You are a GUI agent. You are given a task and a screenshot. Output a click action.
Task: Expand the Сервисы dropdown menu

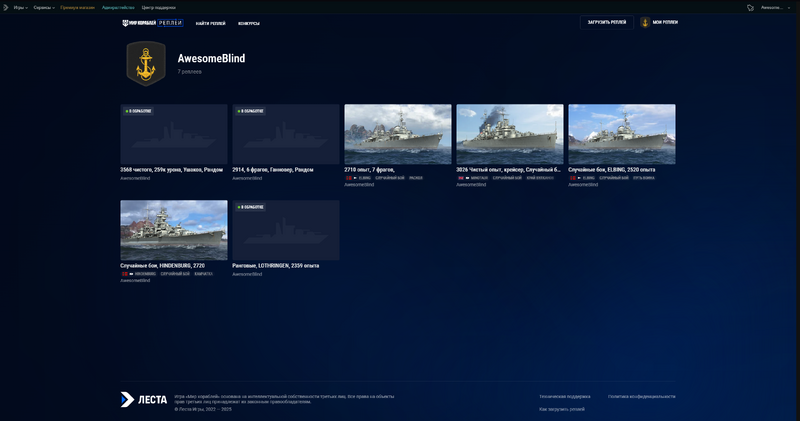[x=44, y=8]
